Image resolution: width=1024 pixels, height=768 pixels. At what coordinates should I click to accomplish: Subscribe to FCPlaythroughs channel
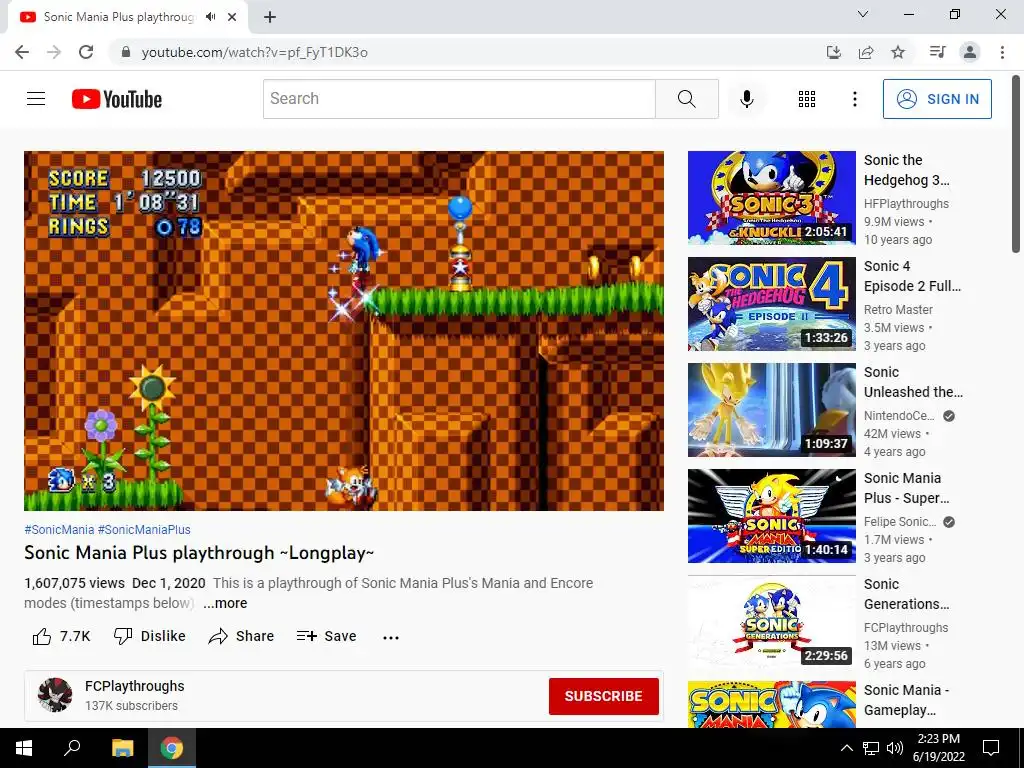coord(603,696)
